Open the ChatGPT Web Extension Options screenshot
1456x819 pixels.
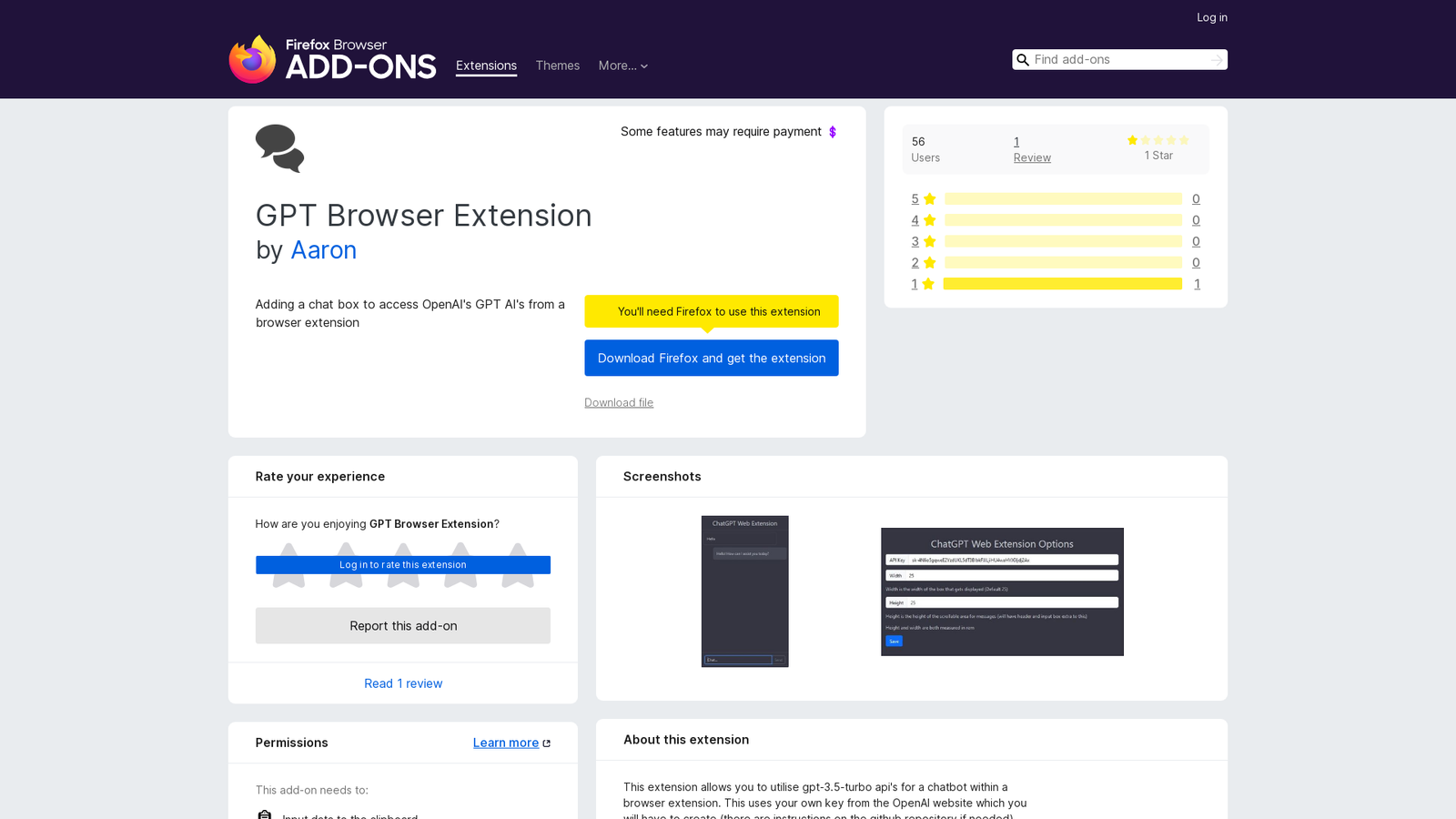click(x=1002, y=591)
